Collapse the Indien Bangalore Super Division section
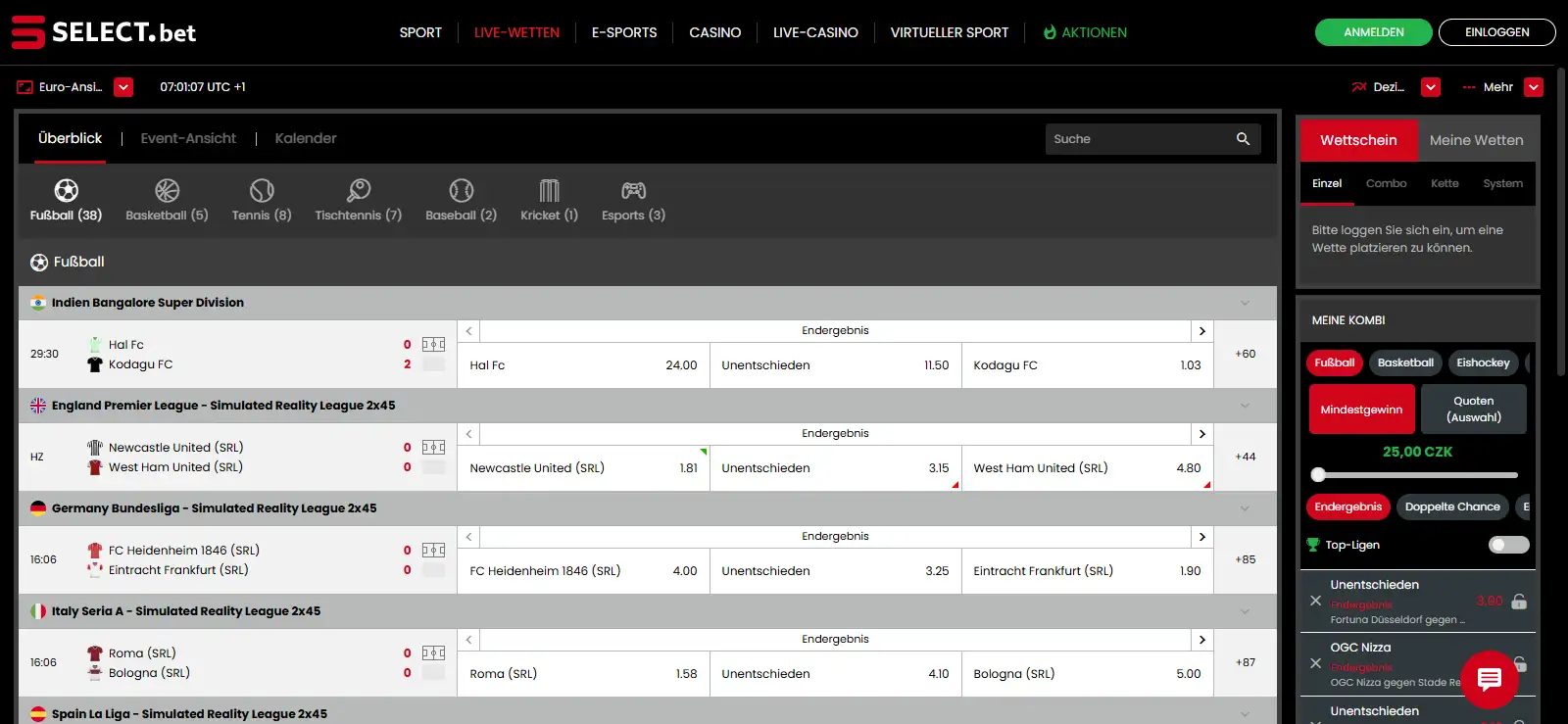 (1245, 303)
